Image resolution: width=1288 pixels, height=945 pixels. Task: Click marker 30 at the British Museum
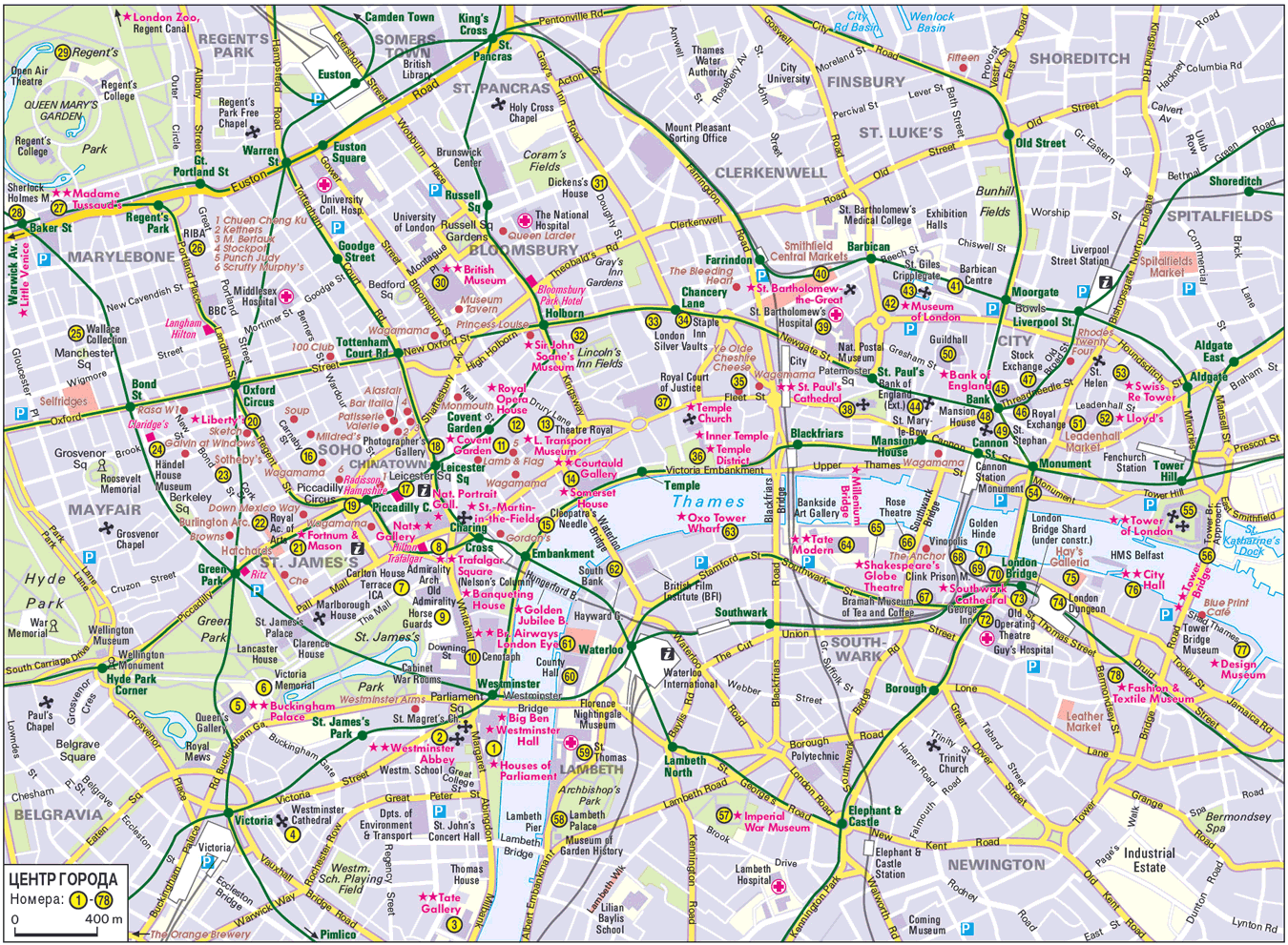pyautogui.click(x=440, y=282)
